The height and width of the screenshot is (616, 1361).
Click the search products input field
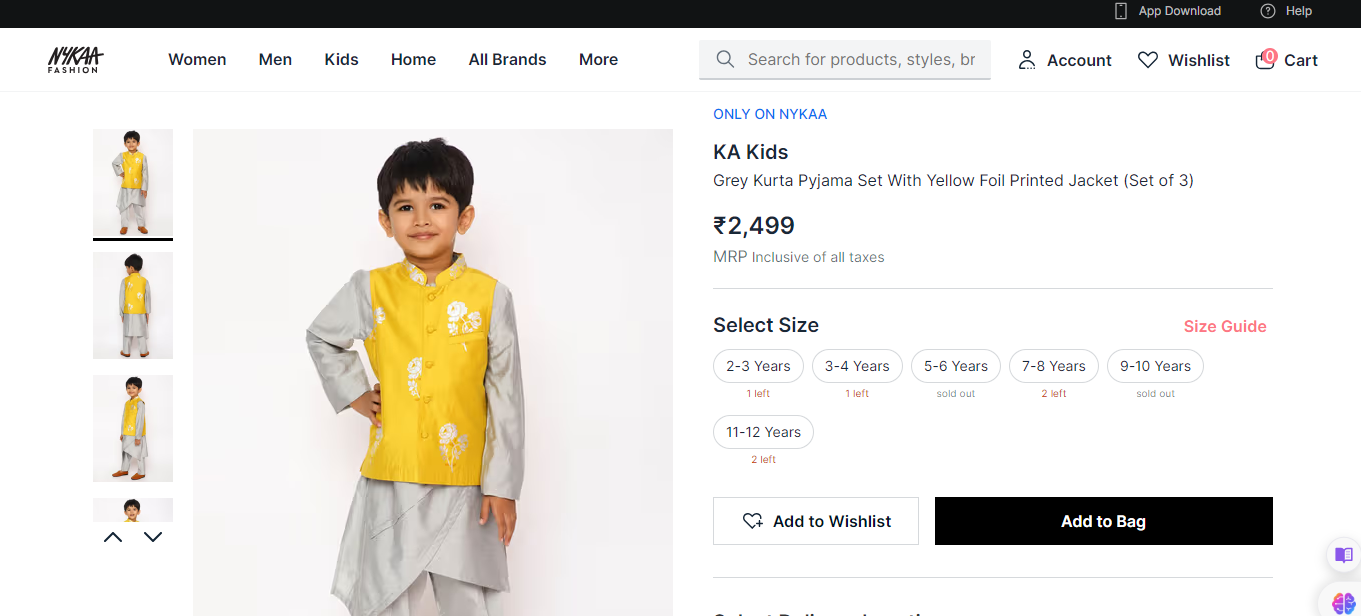[x=861, y=60]
